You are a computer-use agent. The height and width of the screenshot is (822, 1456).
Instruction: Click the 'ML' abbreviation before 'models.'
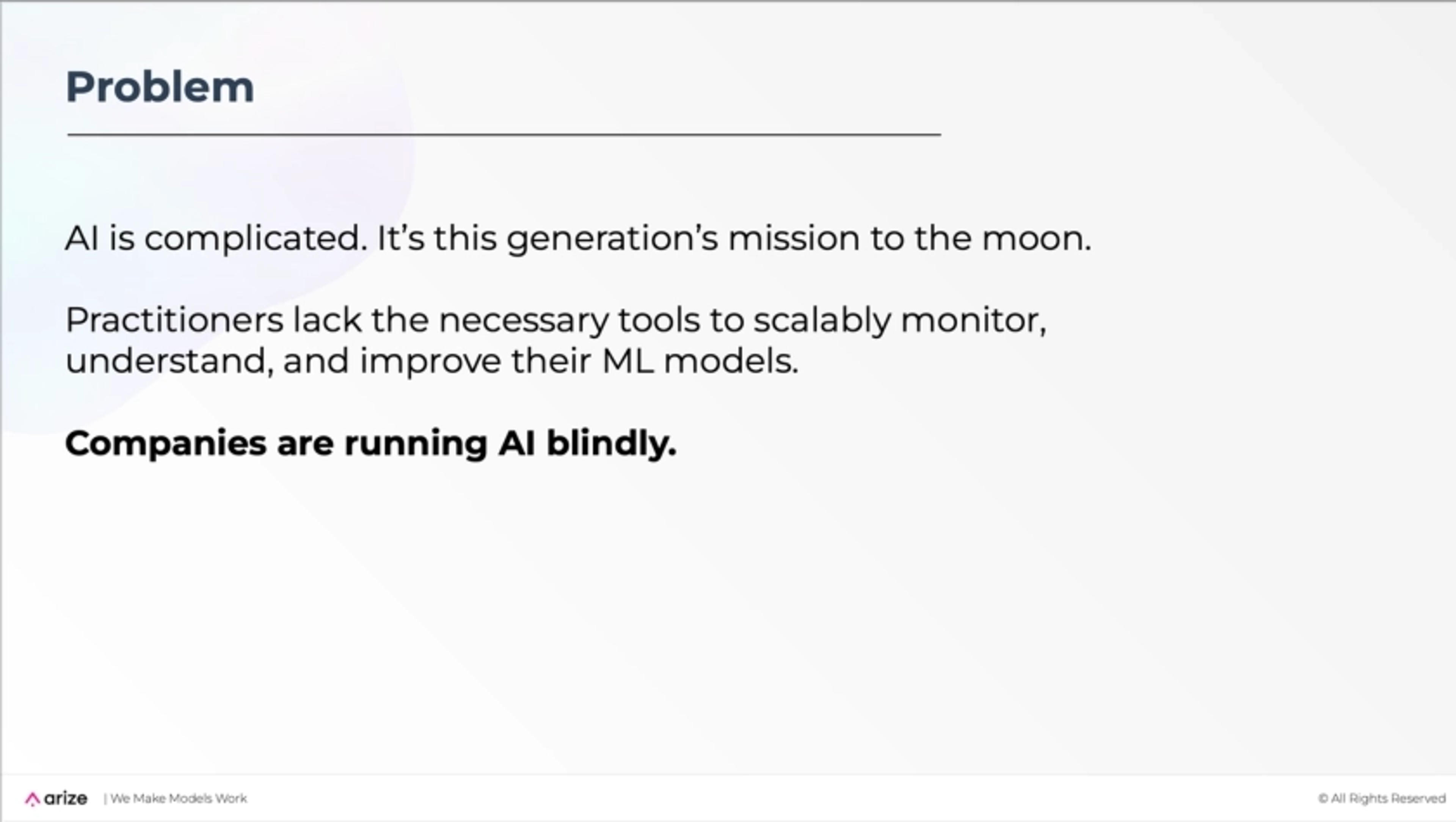(628, 361)
